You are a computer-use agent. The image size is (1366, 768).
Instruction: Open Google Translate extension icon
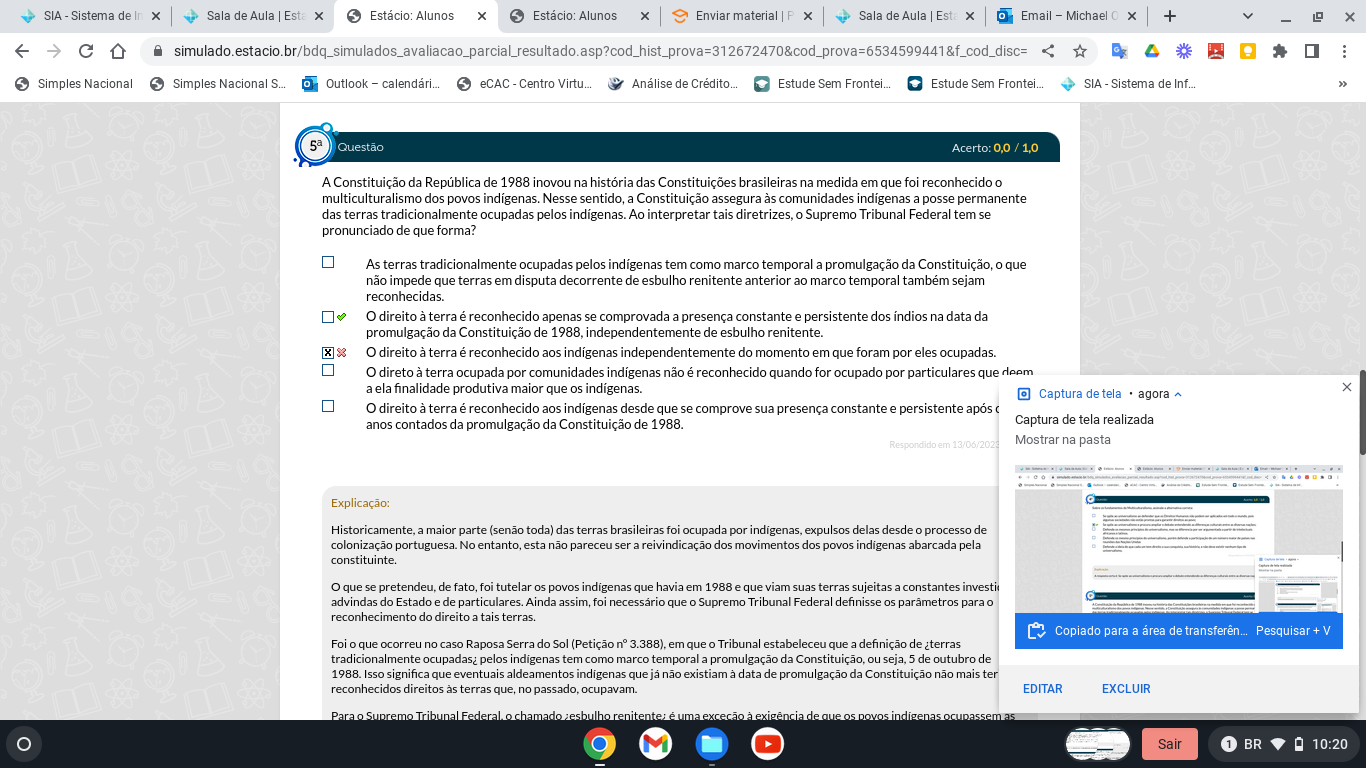pos(1119,52)
